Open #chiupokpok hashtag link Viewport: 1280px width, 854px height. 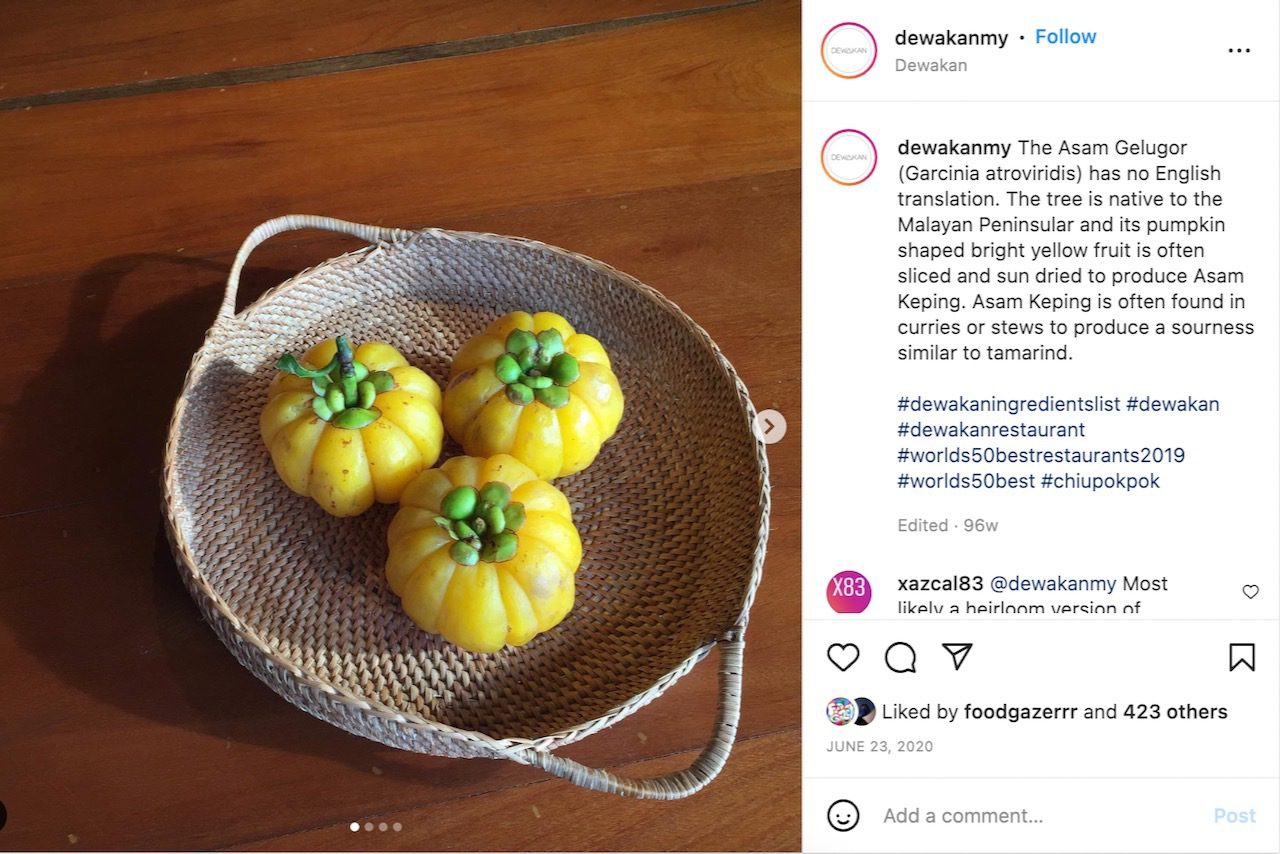(1100, 481)
